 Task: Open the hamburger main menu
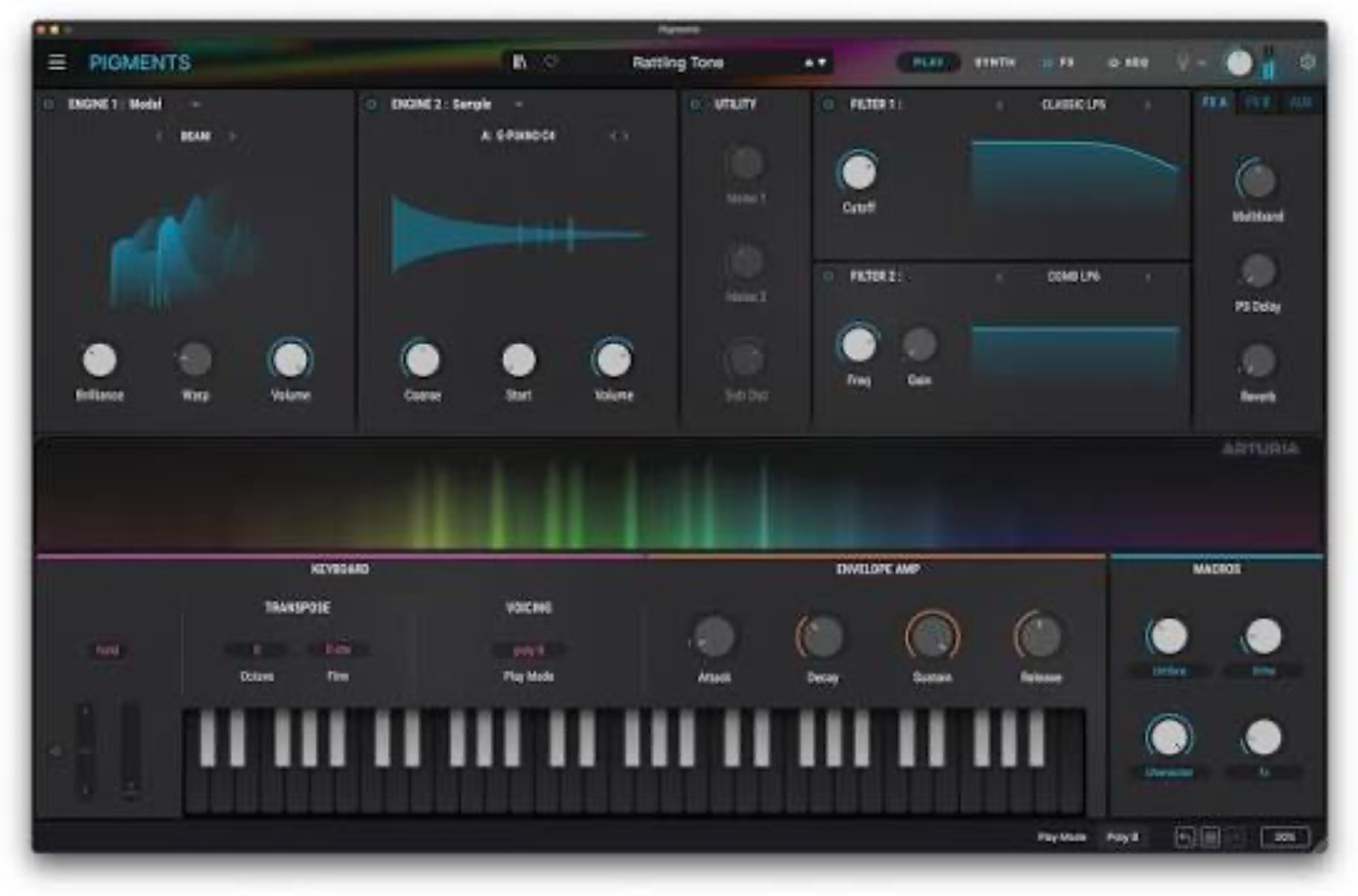(x=57, y=62)
